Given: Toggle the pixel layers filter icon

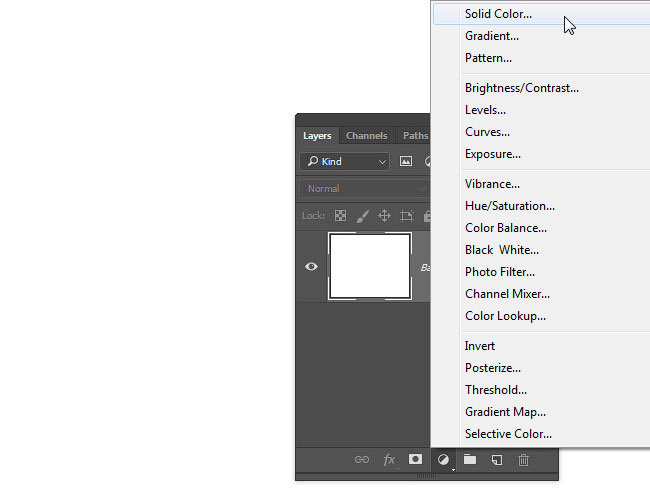Looking at the screenshot, I should click(x=406, y=161).
